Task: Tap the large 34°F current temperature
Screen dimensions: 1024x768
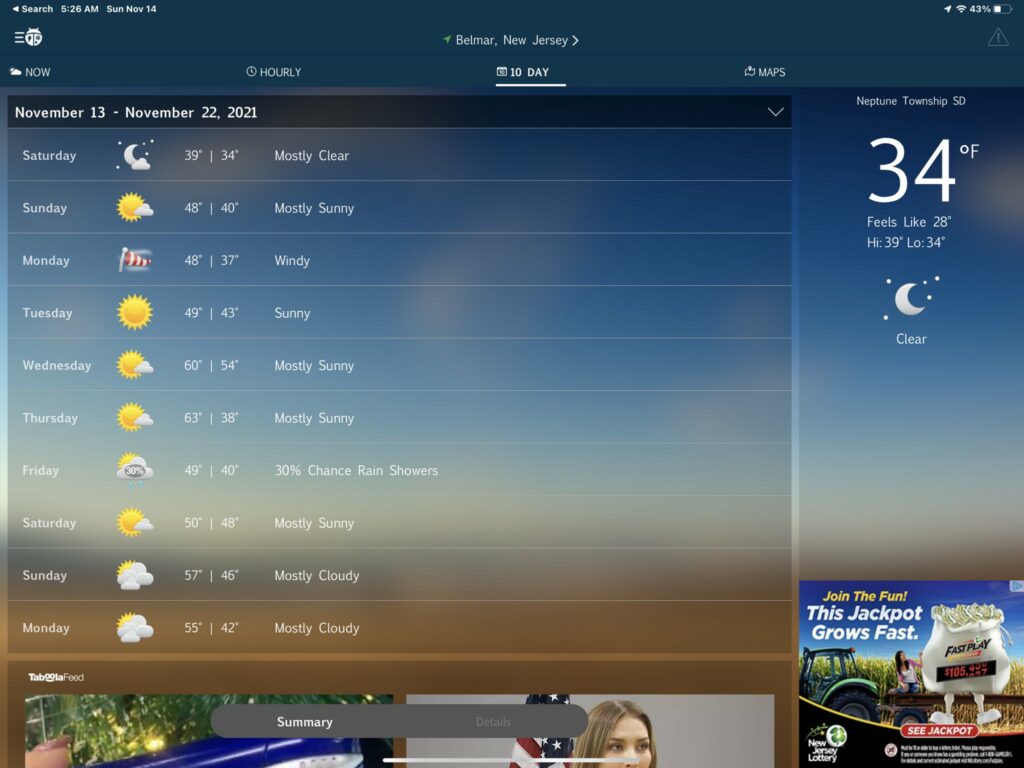Action: (910, 170)
